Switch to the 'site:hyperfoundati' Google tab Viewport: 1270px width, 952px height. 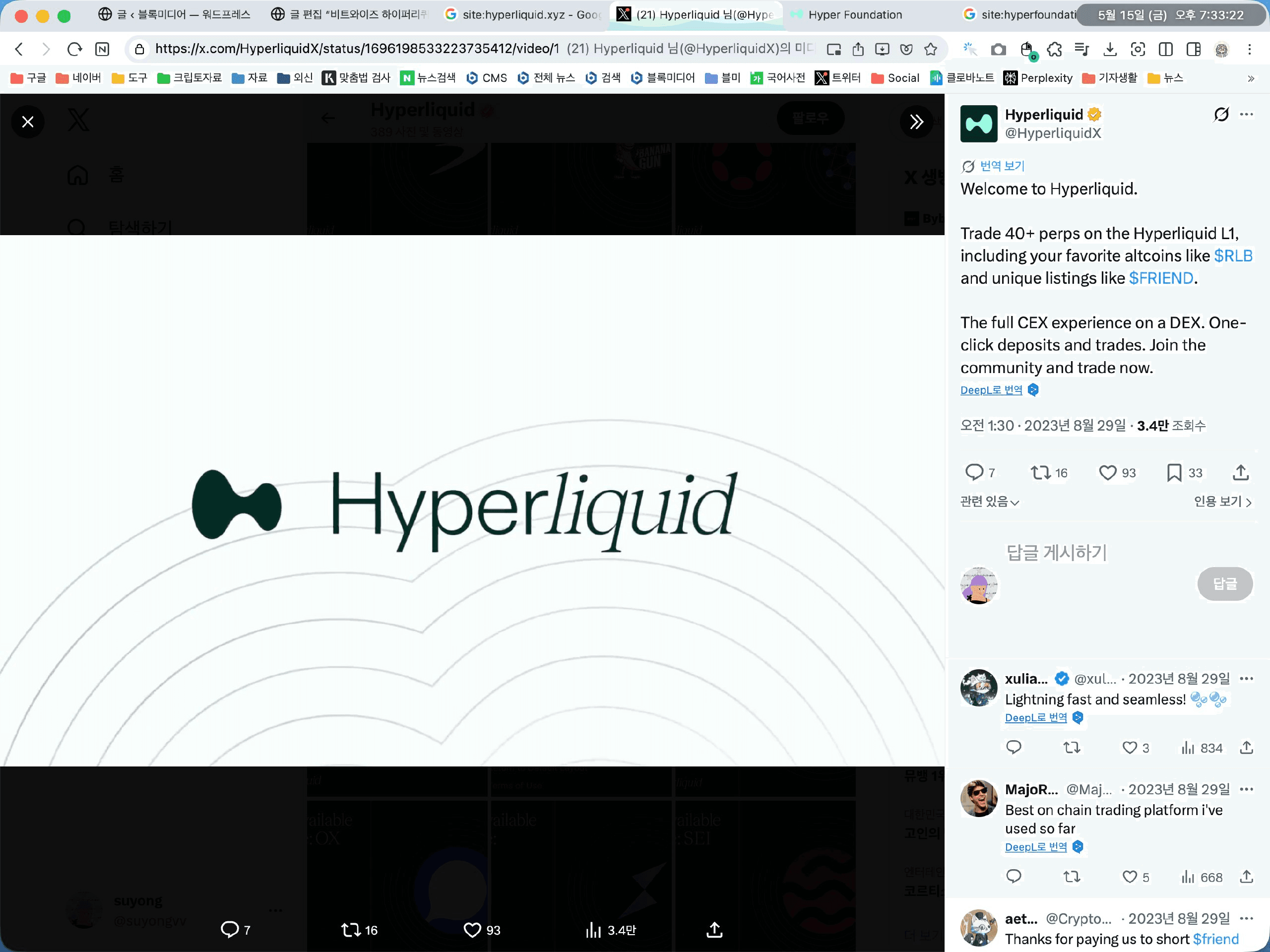(x=1018, y=14)
